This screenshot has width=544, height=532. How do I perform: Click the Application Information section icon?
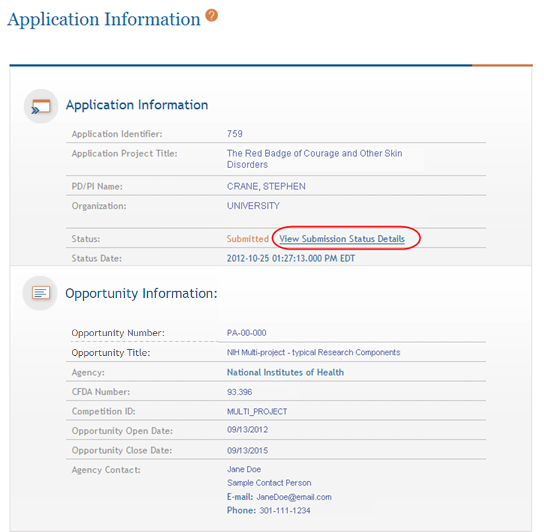(41, 106)
